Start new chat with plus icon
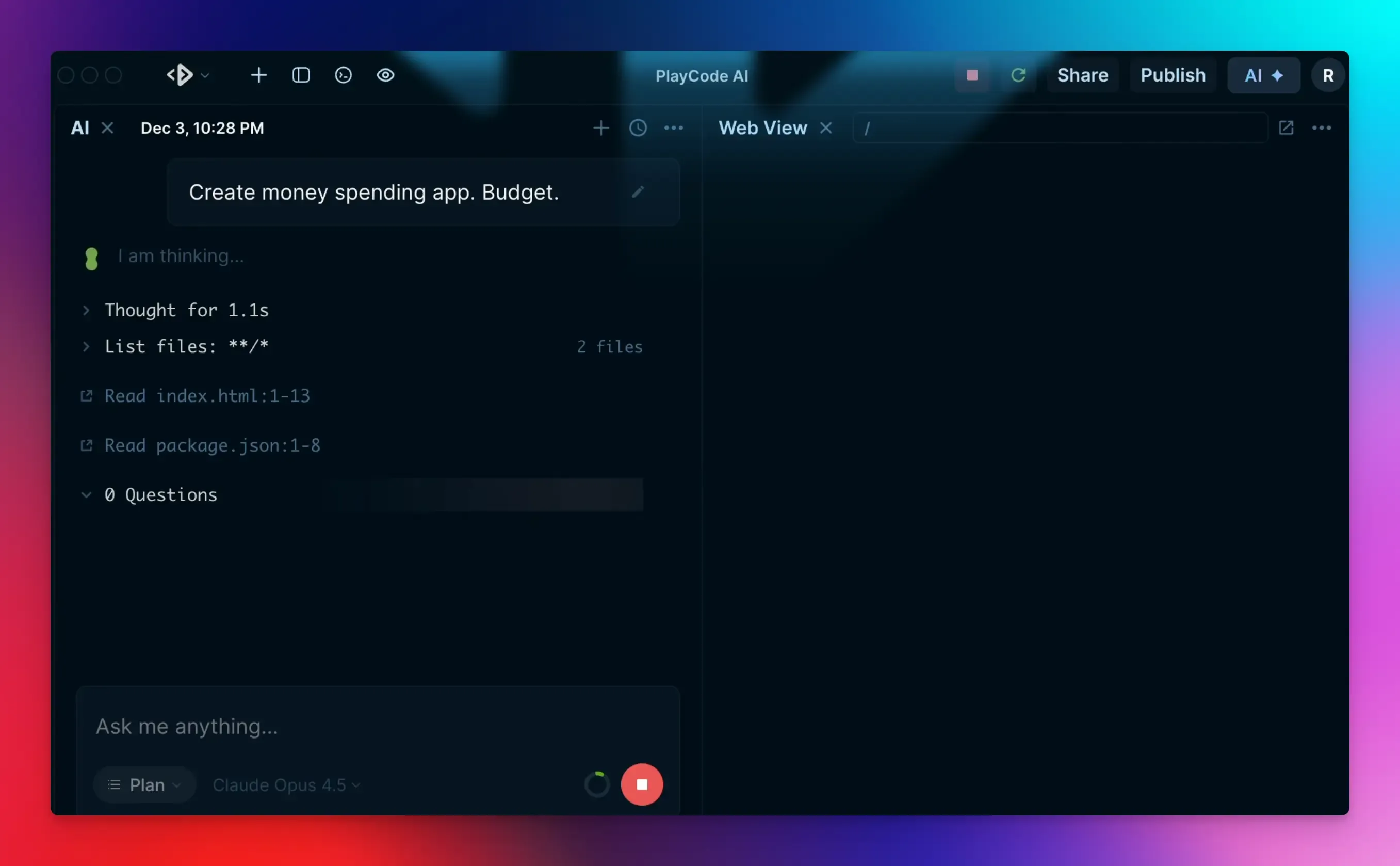The width and height of the screenshot is (1400, 866). pyautogui.click(x=600, y=127)
